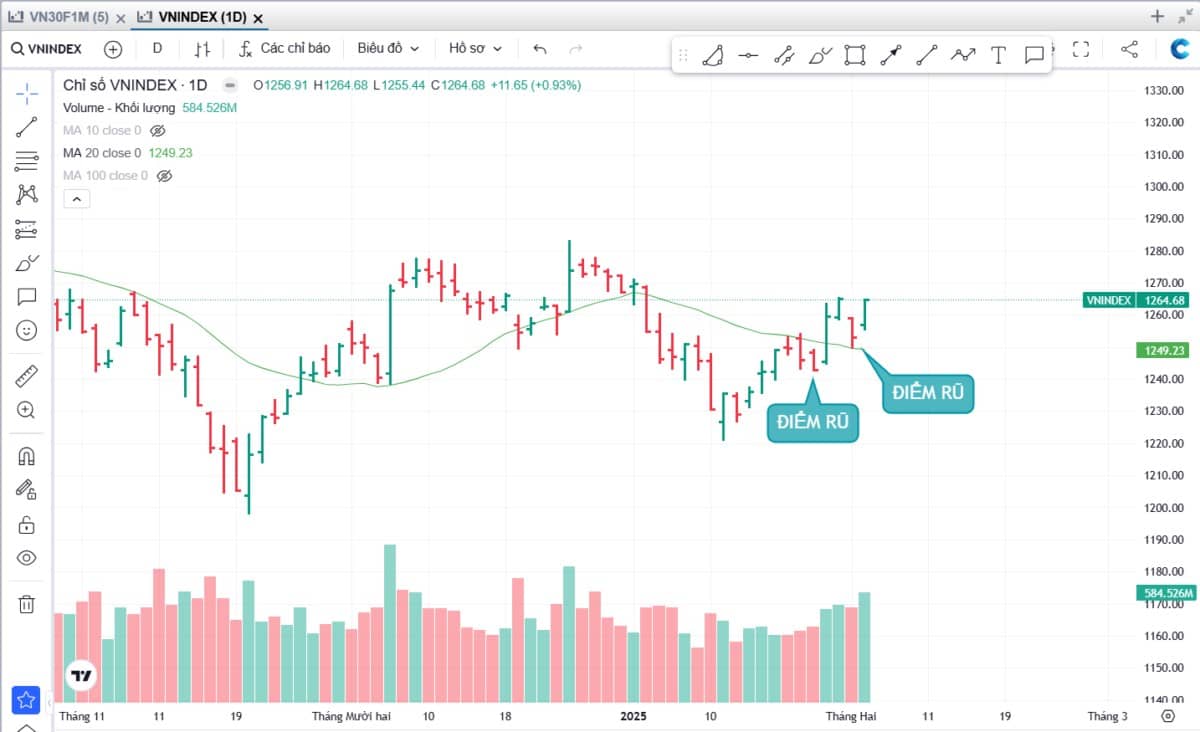Select horizontal line tool in floating toolbar
This screenshot has height=732, width=1200.
748,55
